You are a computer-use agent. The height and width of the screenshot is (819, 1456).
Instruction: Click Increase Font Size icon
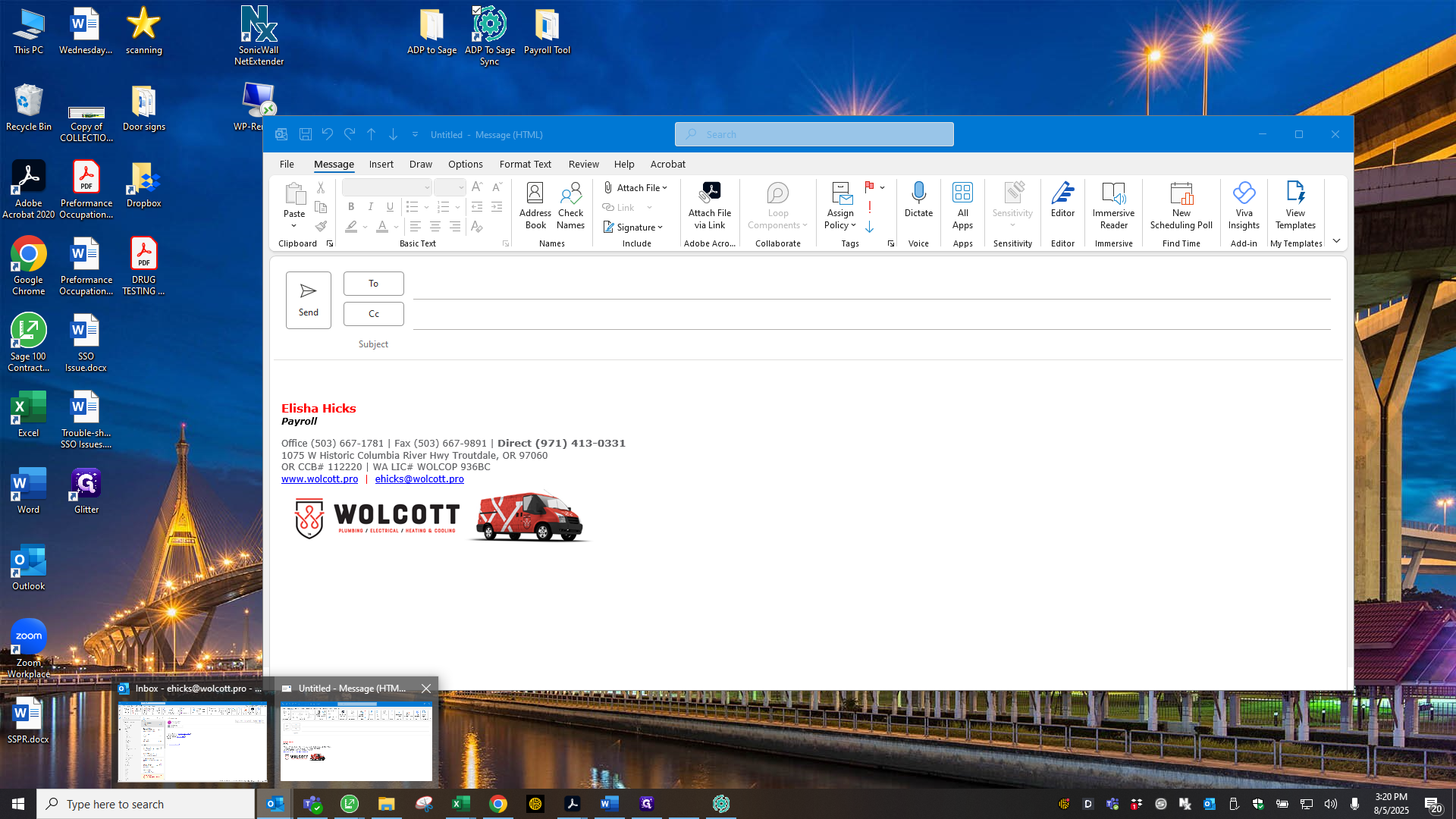pos(477,187)
